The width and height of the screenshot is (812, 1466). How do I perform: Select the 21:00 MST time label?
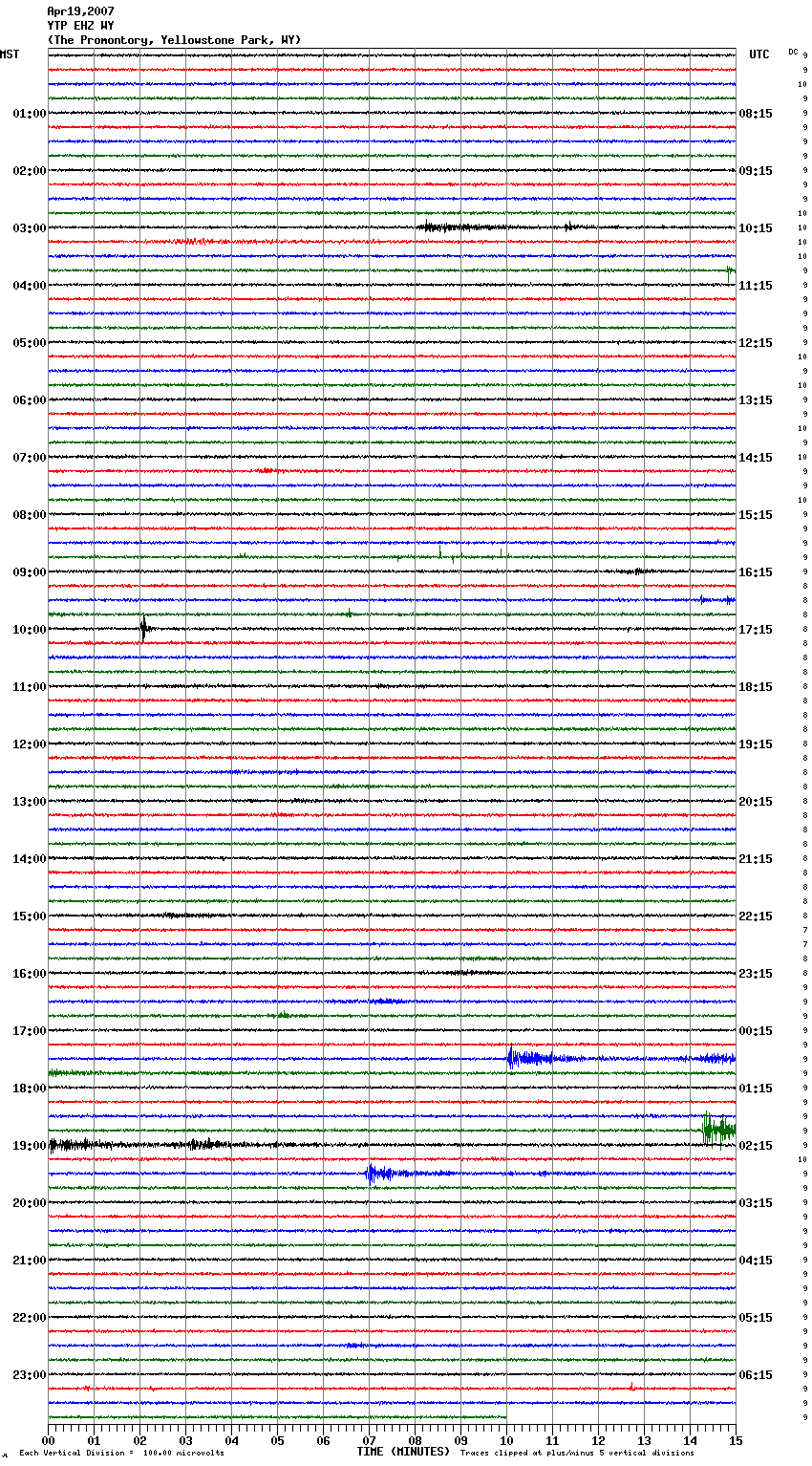click(x=29, y=1261)
